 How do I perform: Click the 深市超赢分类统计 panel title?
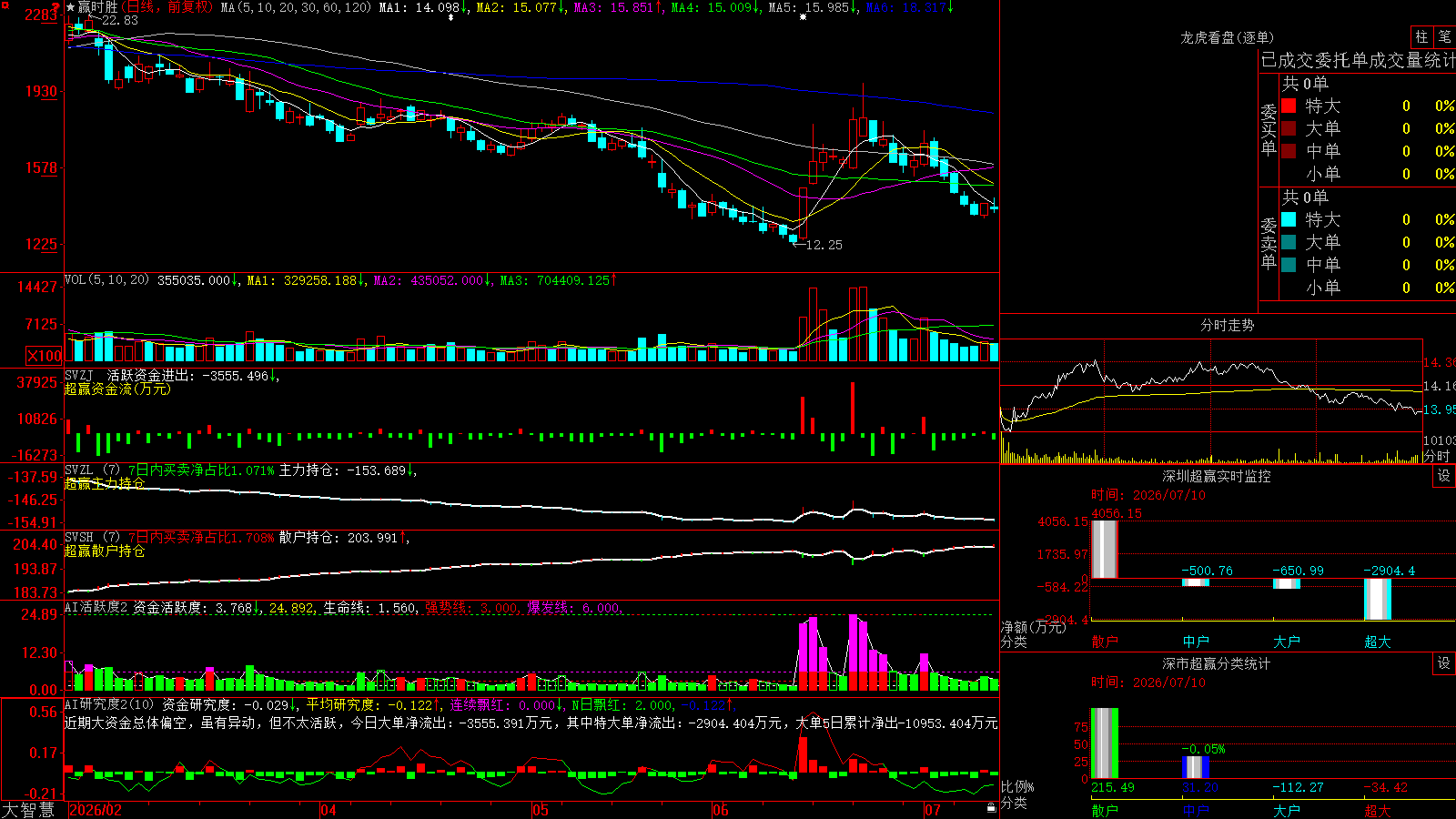click(1217, 663)
